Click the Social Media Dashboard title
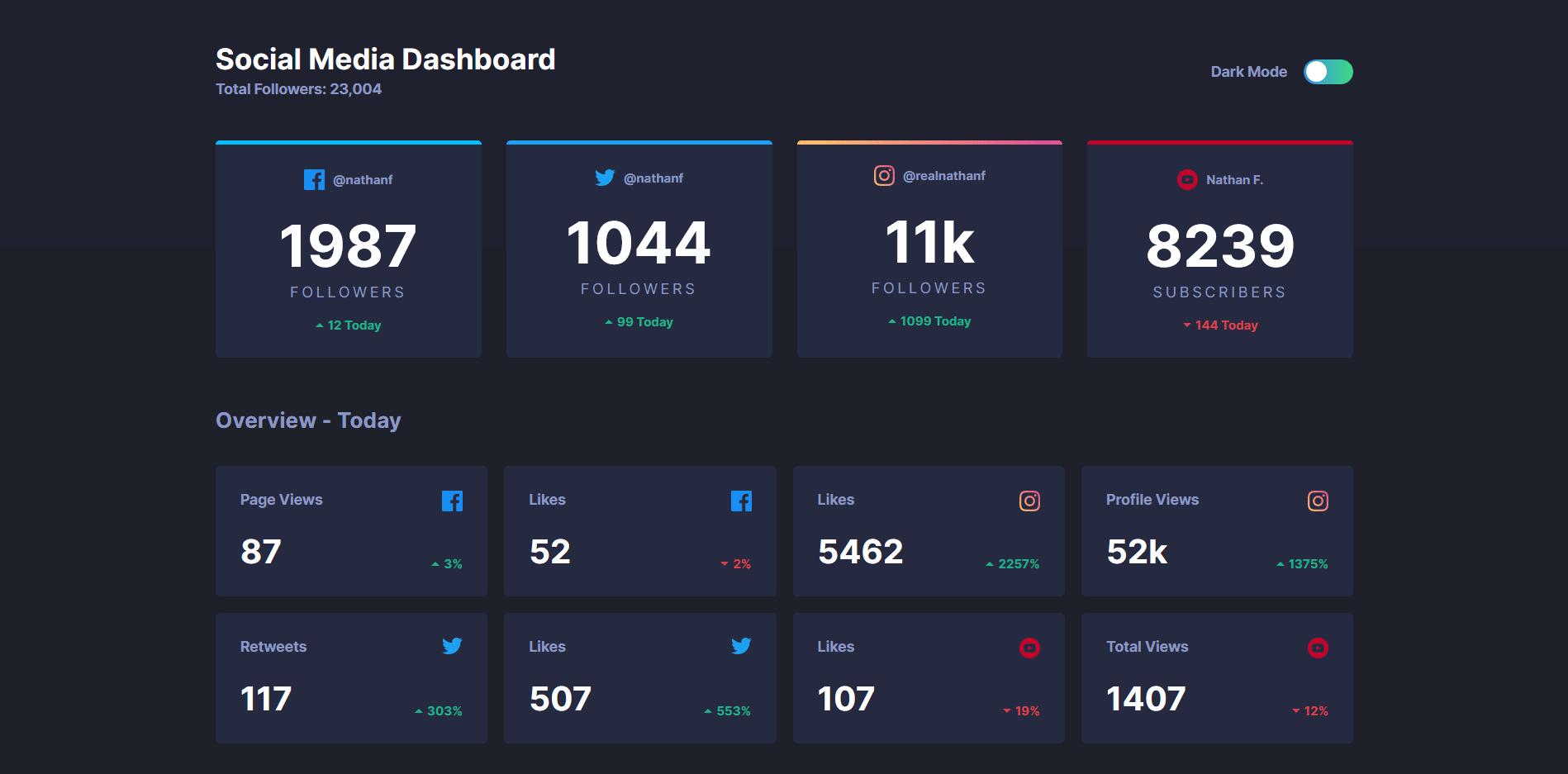The image size is (1568, 774). pos(386,59)
